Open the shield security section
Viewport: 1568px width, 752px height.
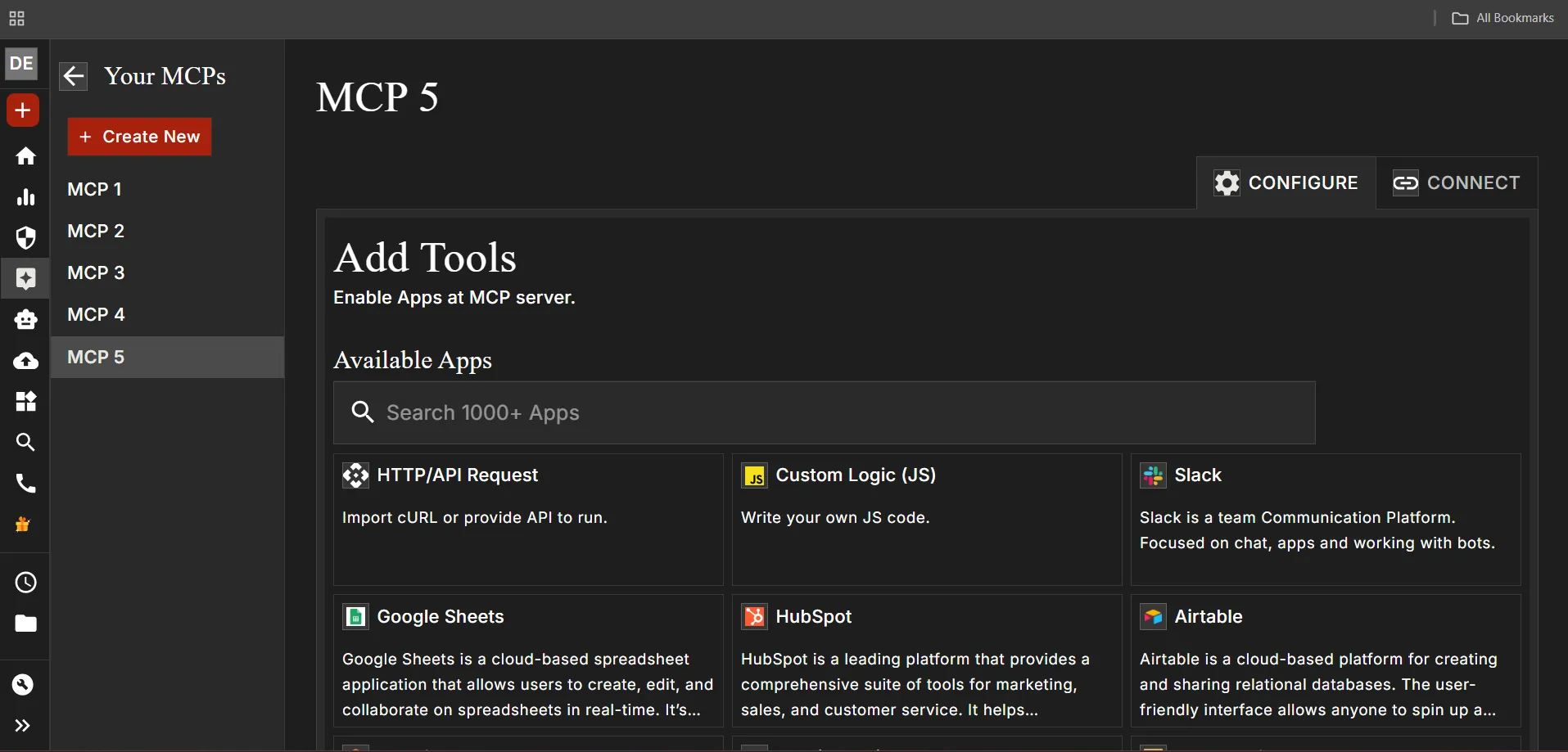click(25, 237)
